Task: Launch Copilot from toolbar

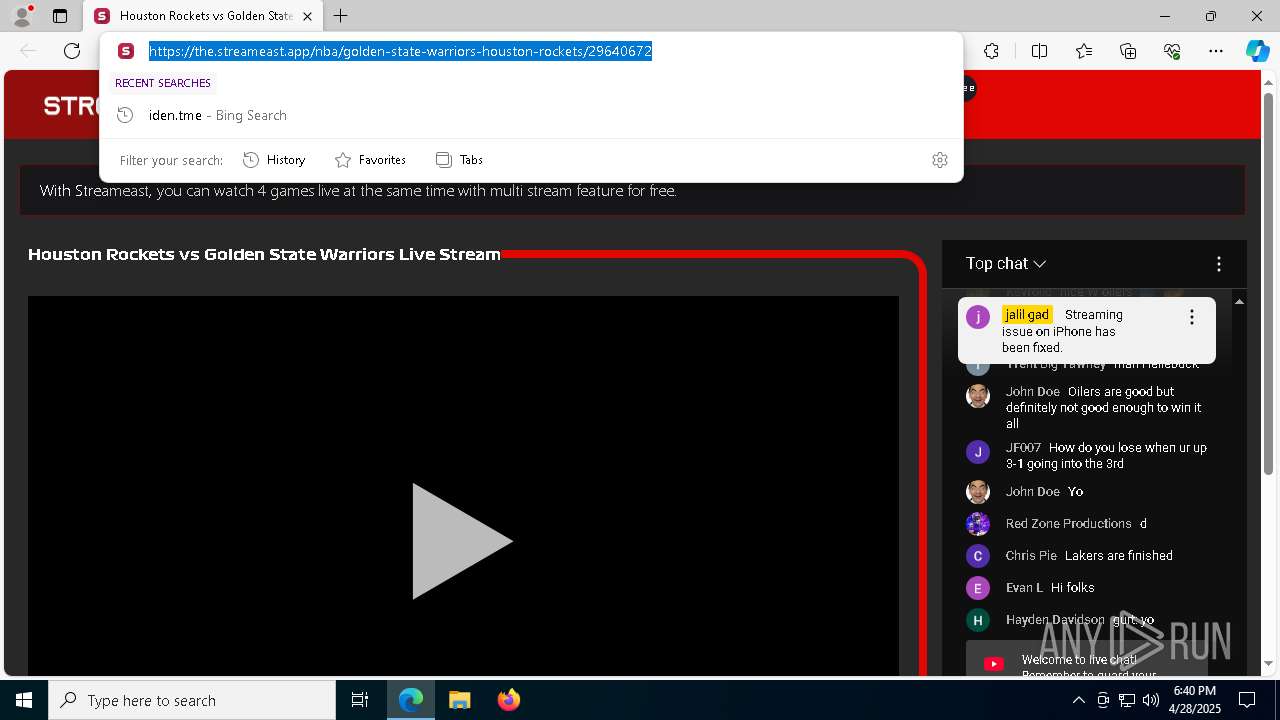Action: pyautogui.click(x=1257, y=51)
